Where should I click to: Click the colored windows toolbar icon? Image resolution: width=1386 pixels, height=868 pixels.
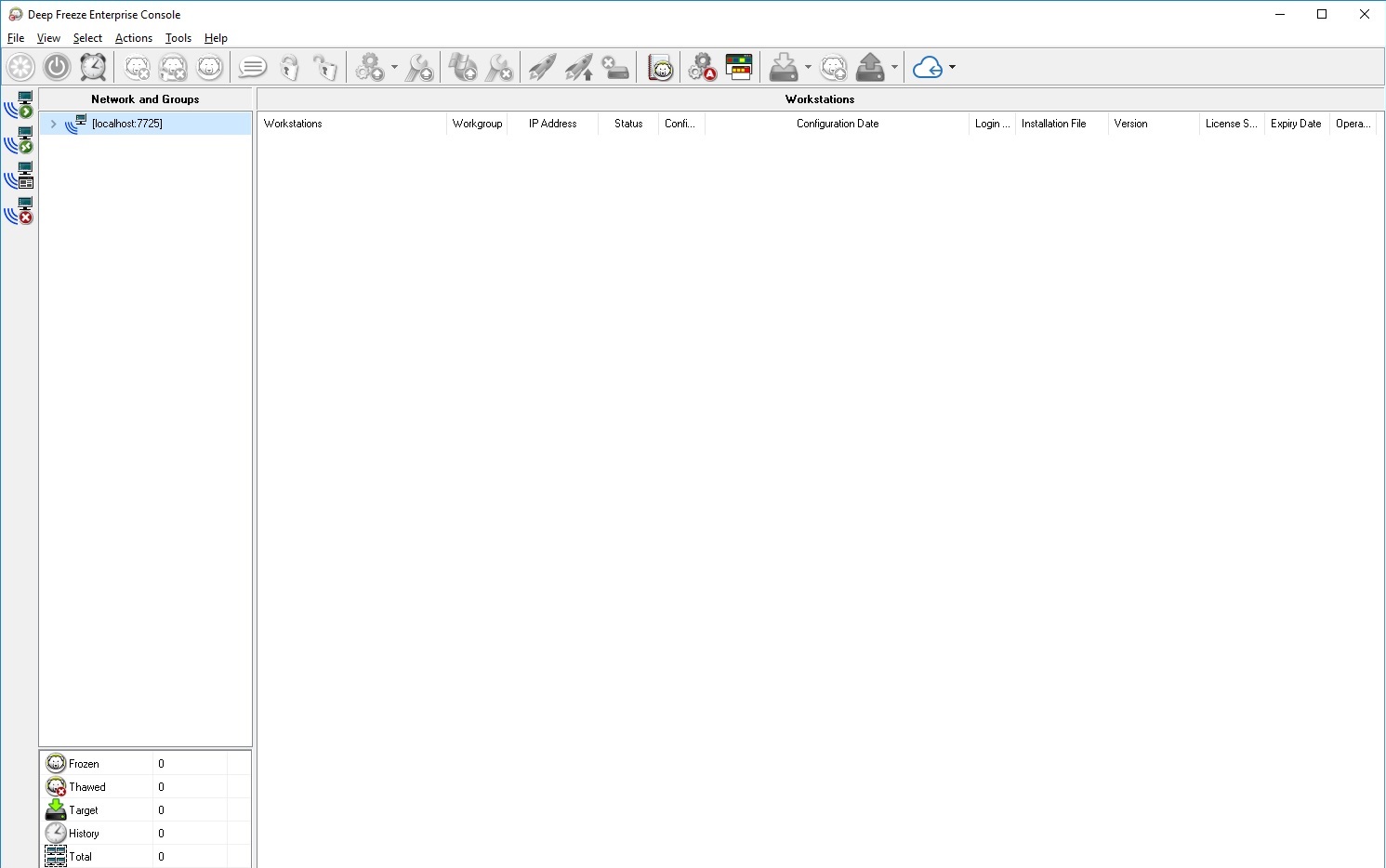click(x=739, y=67)
